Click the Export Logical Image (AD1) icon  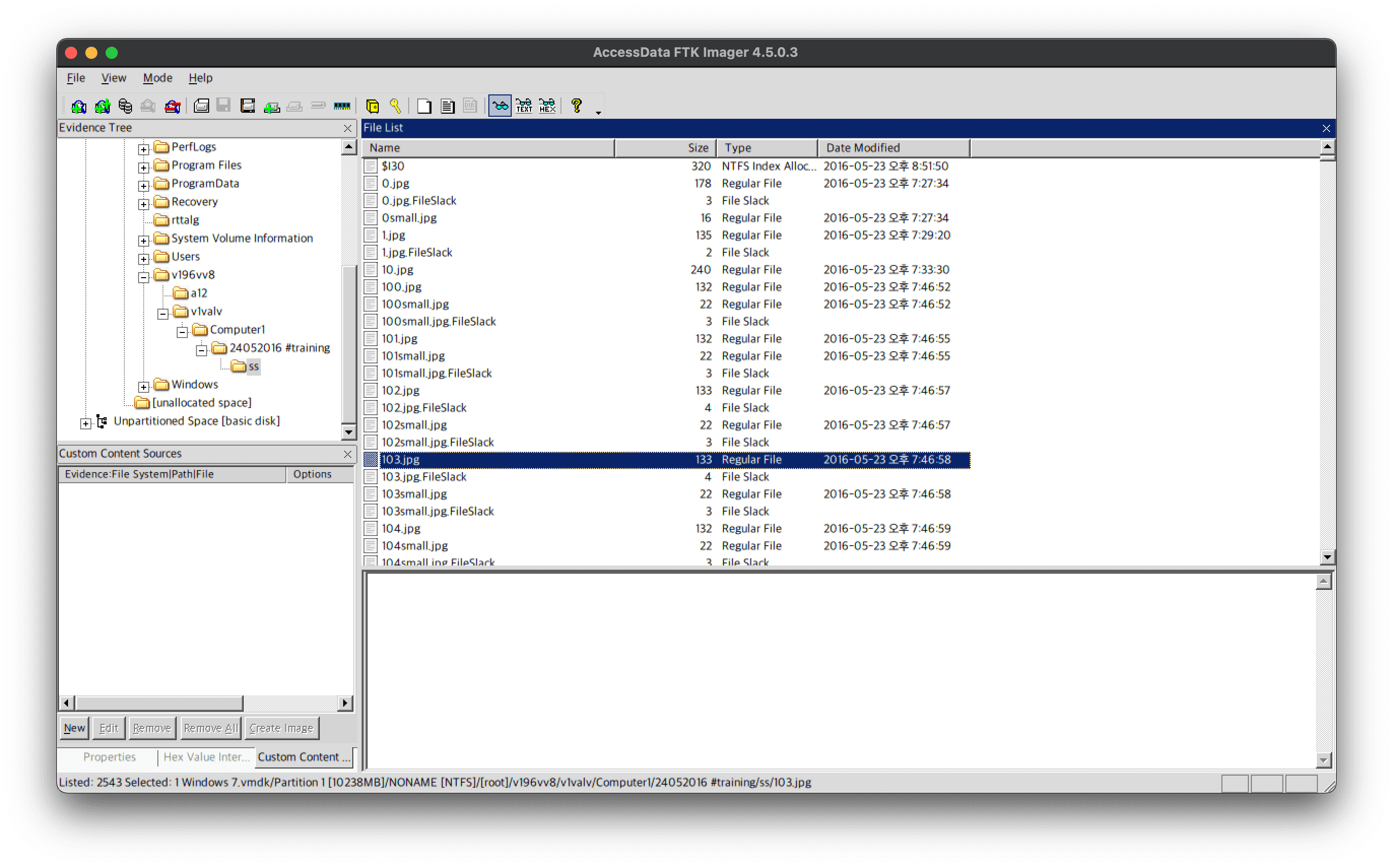pos(247,106)
